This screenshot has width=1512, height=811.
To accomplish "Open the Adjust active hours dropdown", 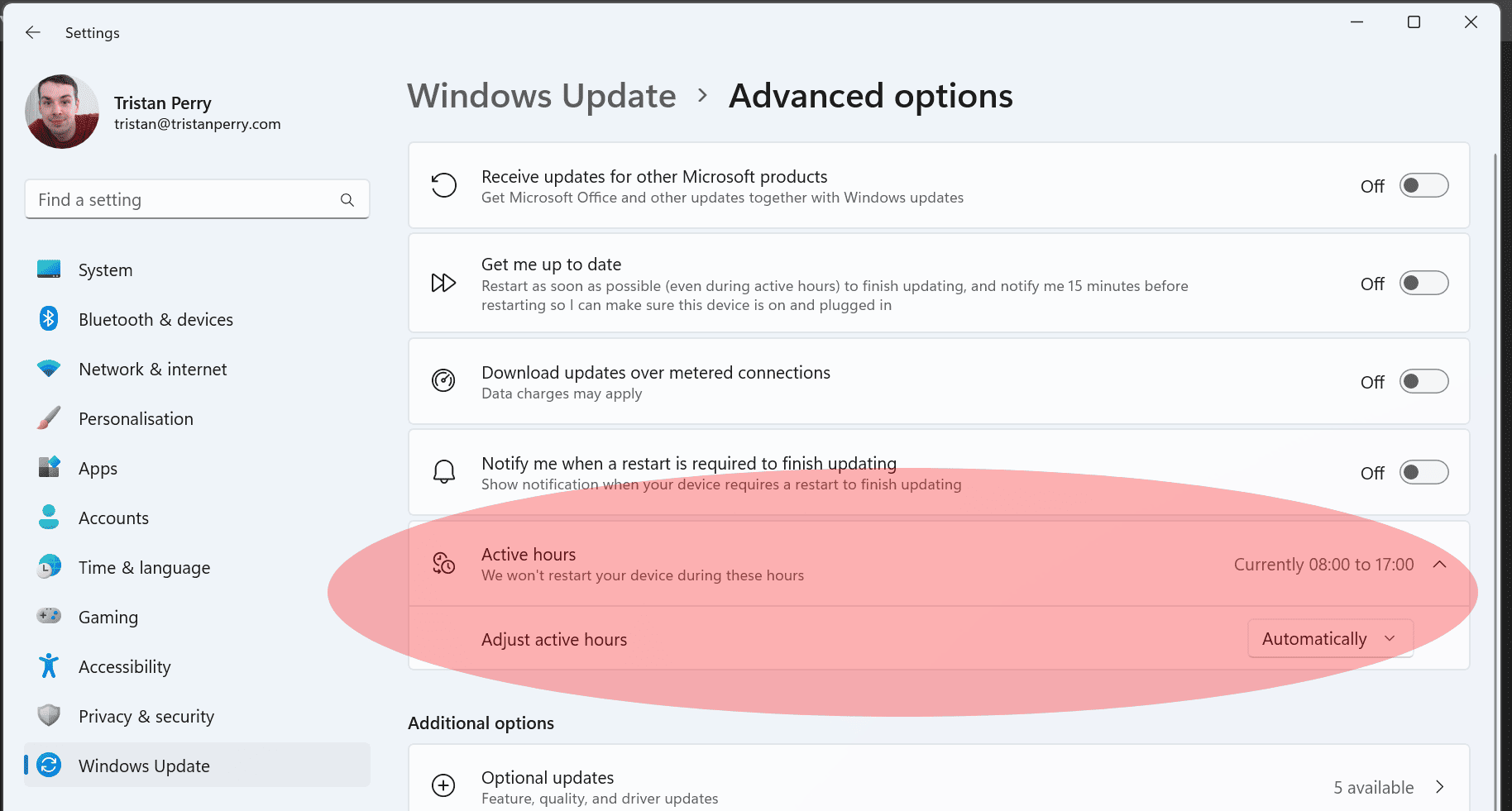I will 1329,638.
